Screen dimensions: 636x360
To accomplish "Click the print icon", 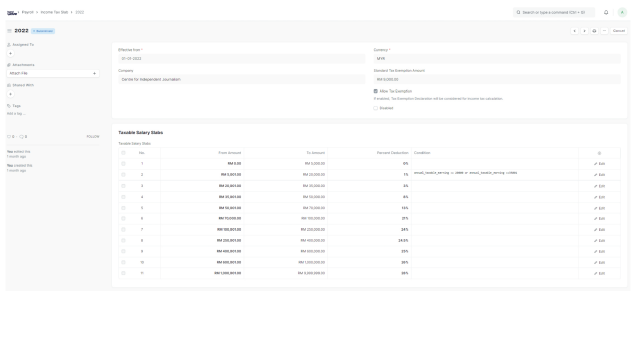I will pyautogui.click(x=594, y=31).
